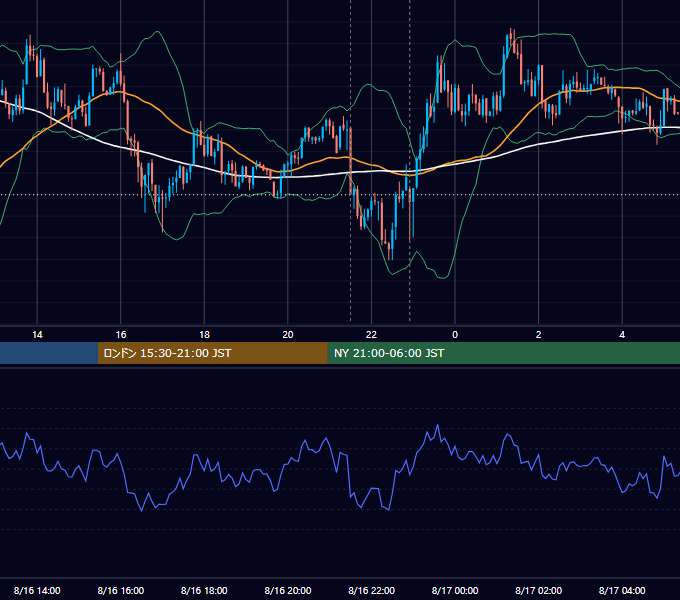
Task: Click the 8/16 18:00 date label
Action: pyautogui.click(x=204, y=590)
